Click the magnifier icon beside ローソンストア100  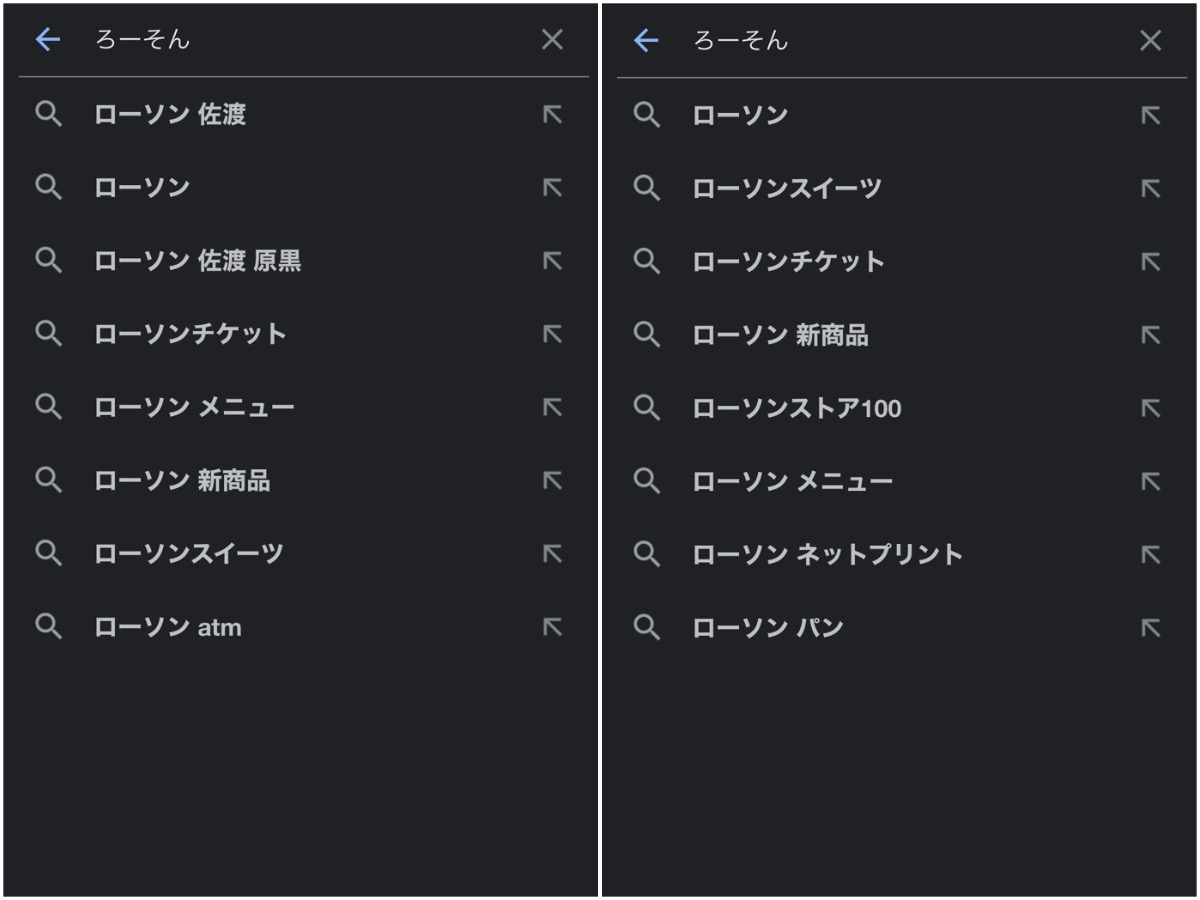click(647, 408)
